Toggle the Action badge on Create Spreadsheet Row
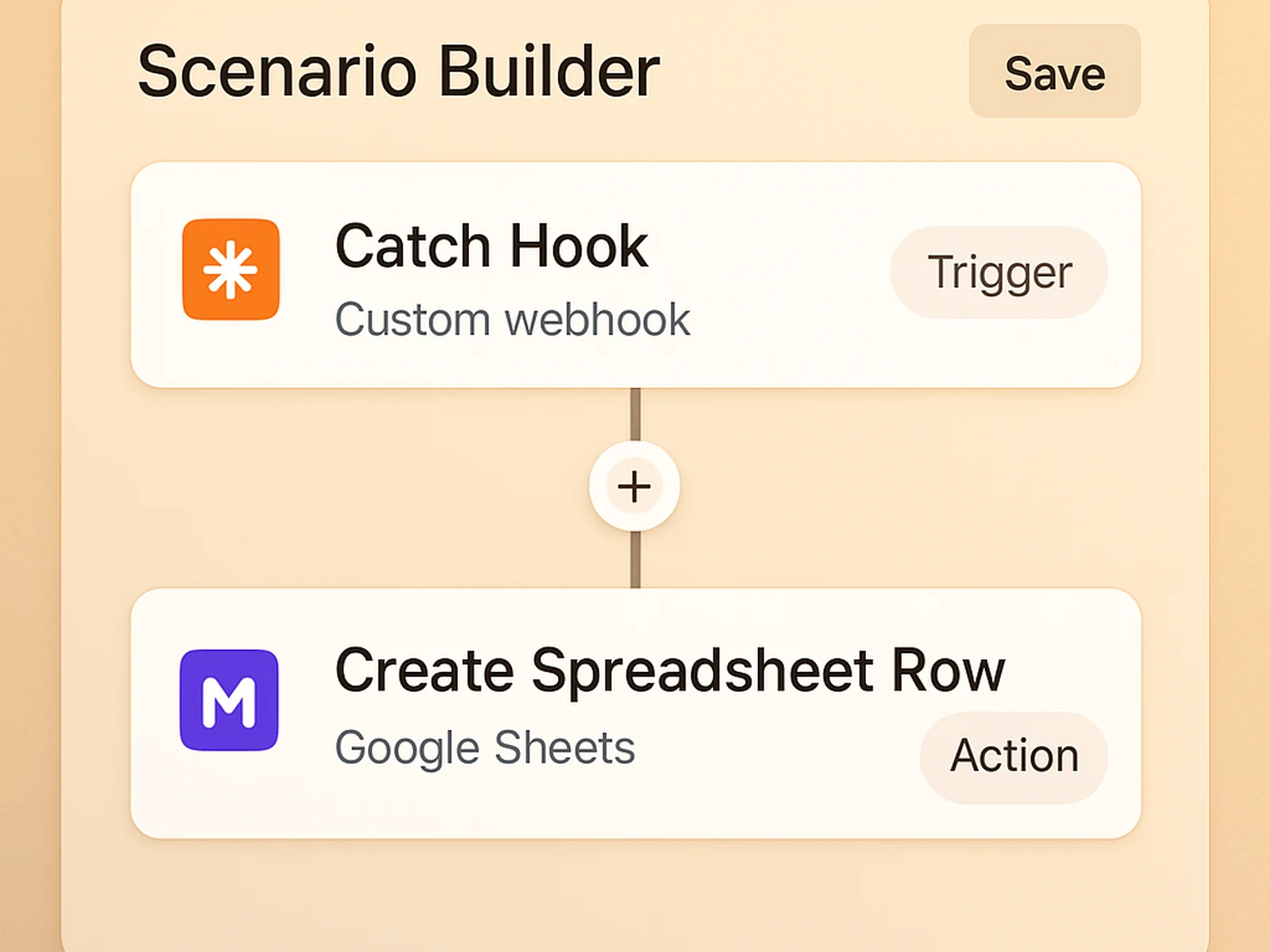 point(1012,754)
